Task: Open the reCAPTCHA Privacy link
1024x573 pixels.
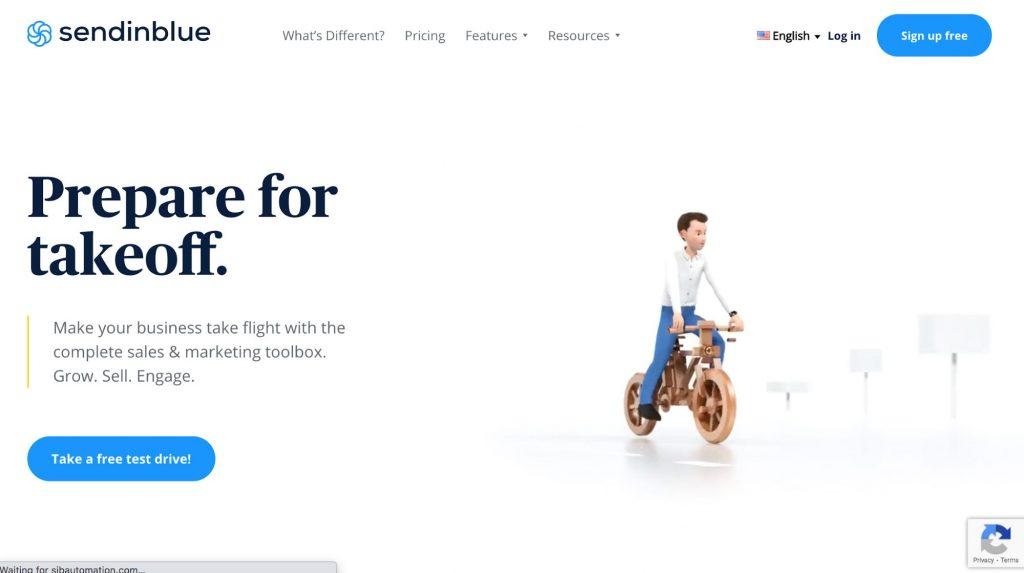Action: tap(983, 560)
